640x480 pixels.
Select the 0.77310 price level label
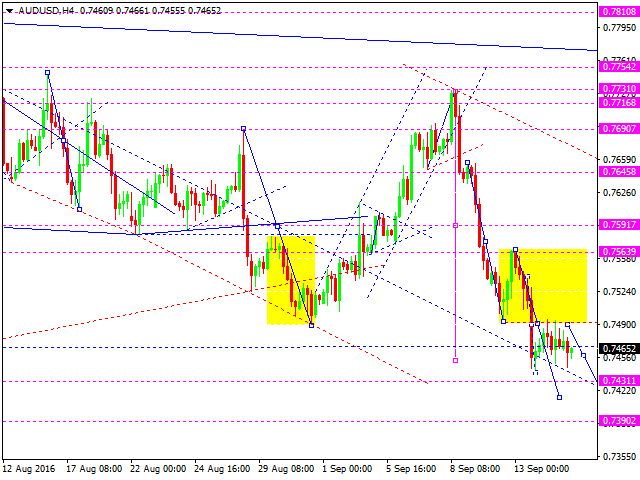[619, 89]
